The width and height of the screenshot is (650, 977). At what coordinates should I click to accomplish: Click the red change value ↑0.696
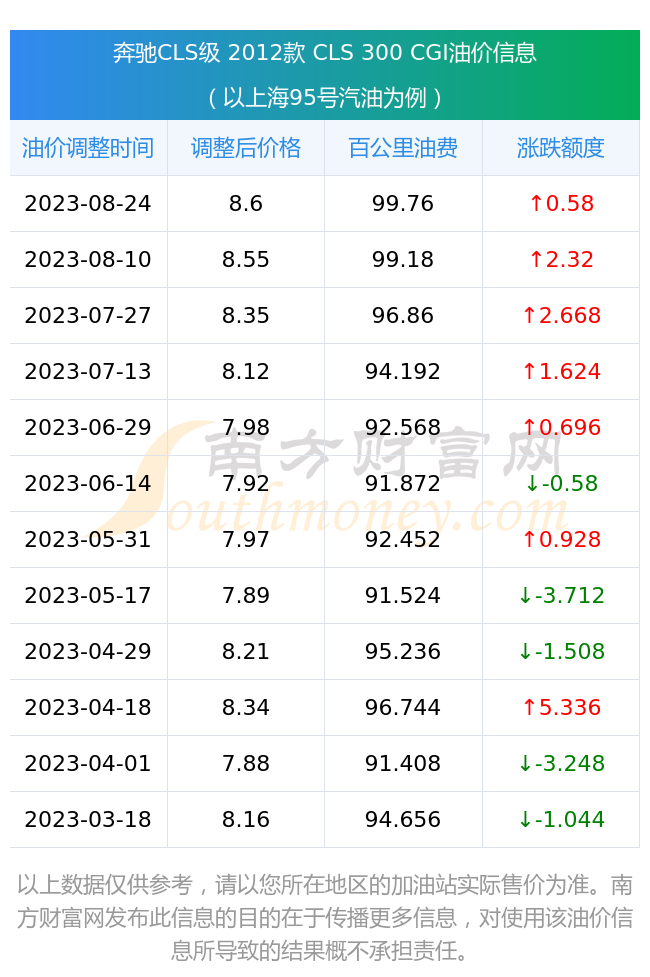point(561,427)
